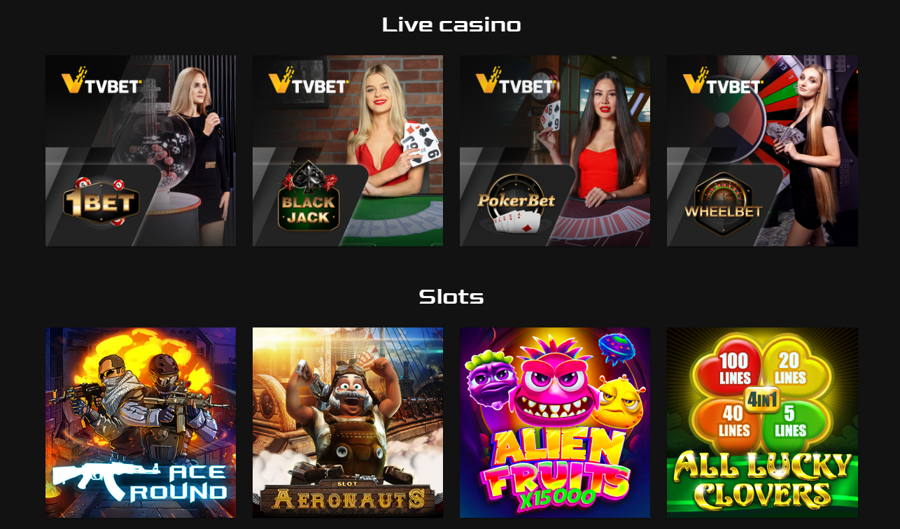Click the 1BET gold badge logo
The width and height of the screenshot is (900, 529).
102,201
